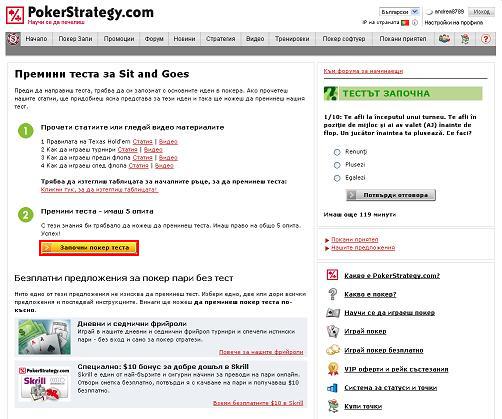The width and height of the screenshot is (502, 419).
Task: Open the Покер софтуер menu item
Action: tap(344, 39)
